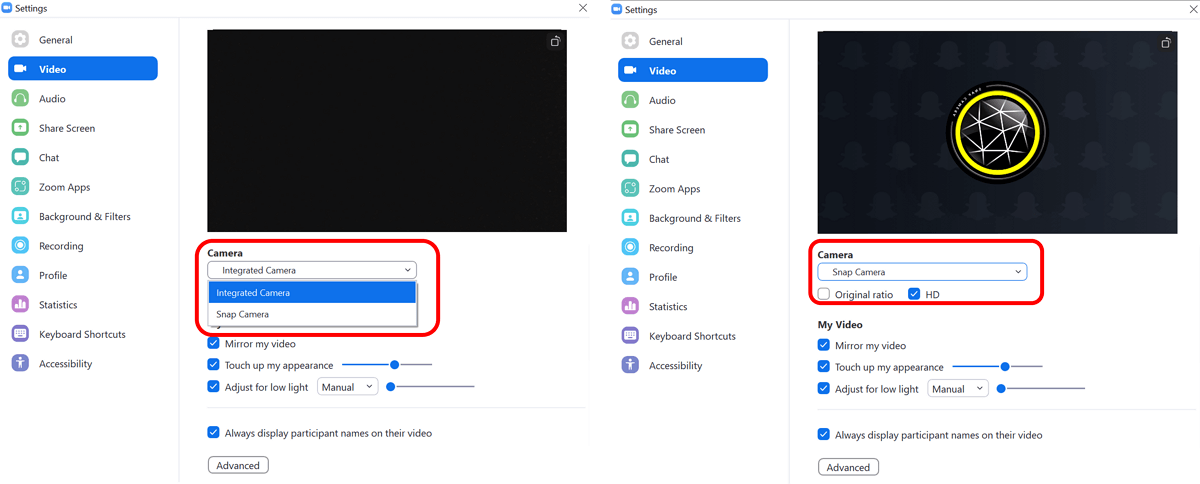Toggle Touch up my appearance in left window
Image resolution: width=1200 pixels, height=484 pixels.
213,365
